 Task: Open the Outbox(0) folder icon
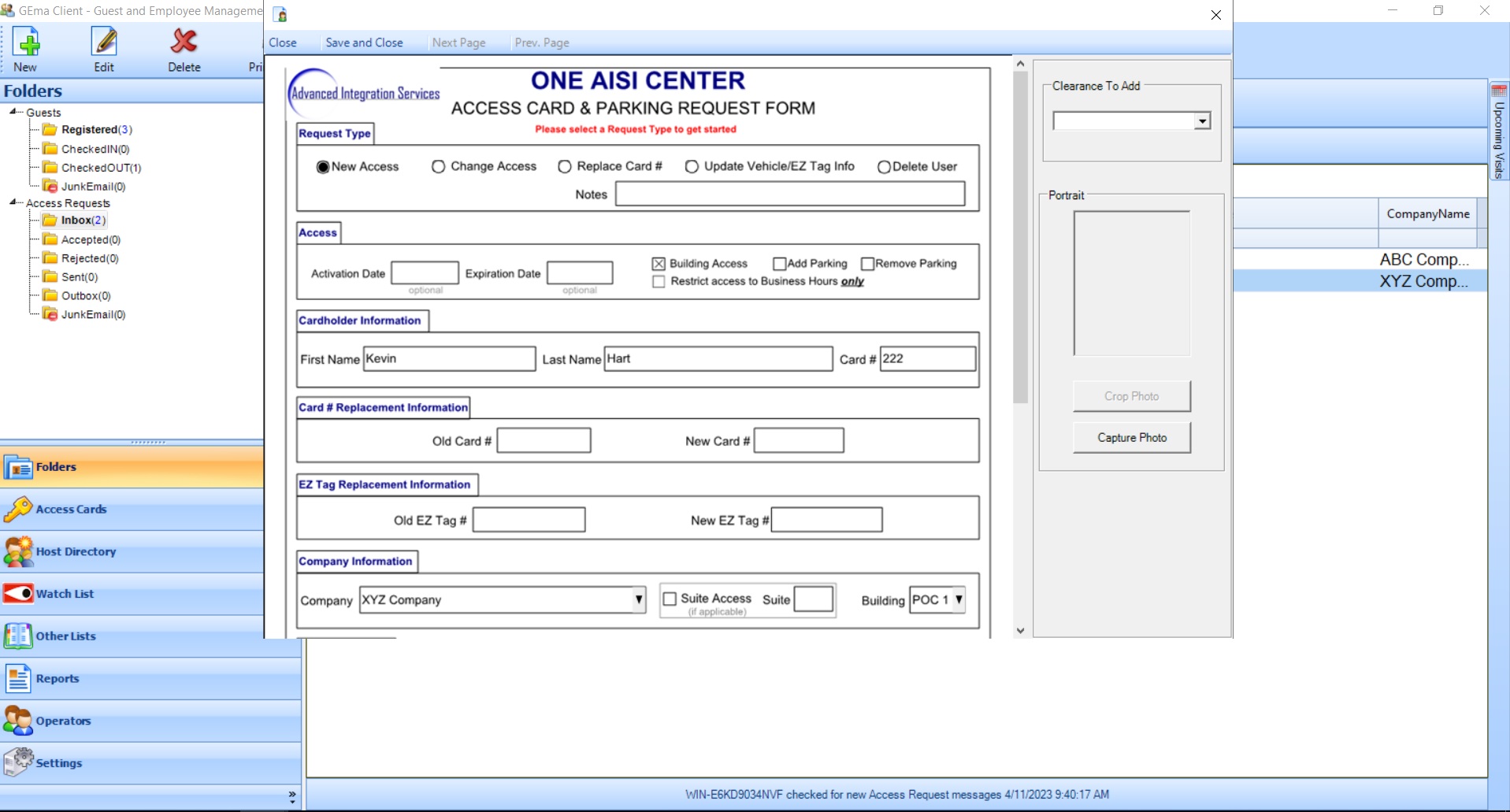(50, 296)
